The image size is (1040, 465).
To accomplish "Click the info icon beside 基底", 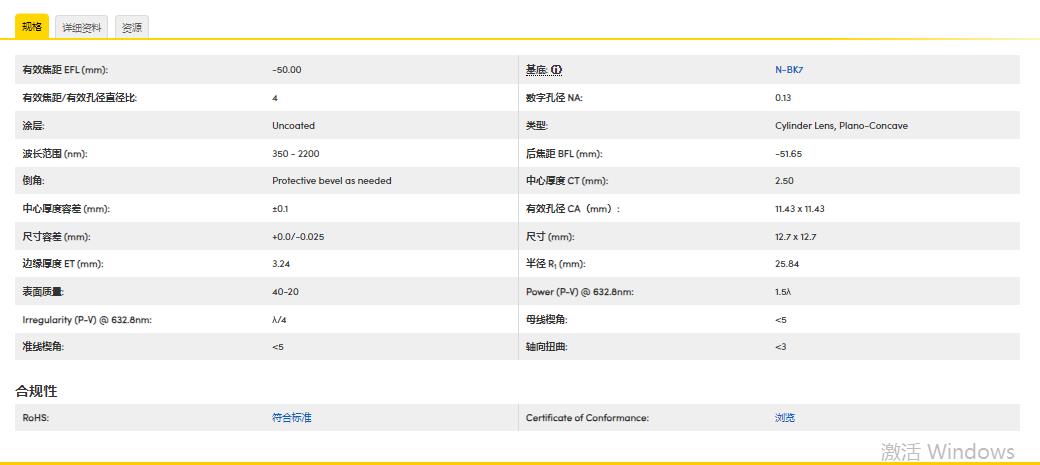I will click(x=557, y=70).
